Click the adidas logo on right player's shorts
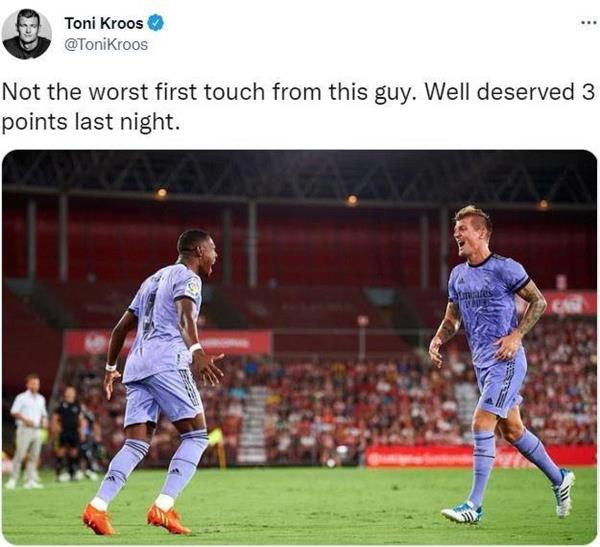This screenshot has width=600, height=547. pos(488,401)
